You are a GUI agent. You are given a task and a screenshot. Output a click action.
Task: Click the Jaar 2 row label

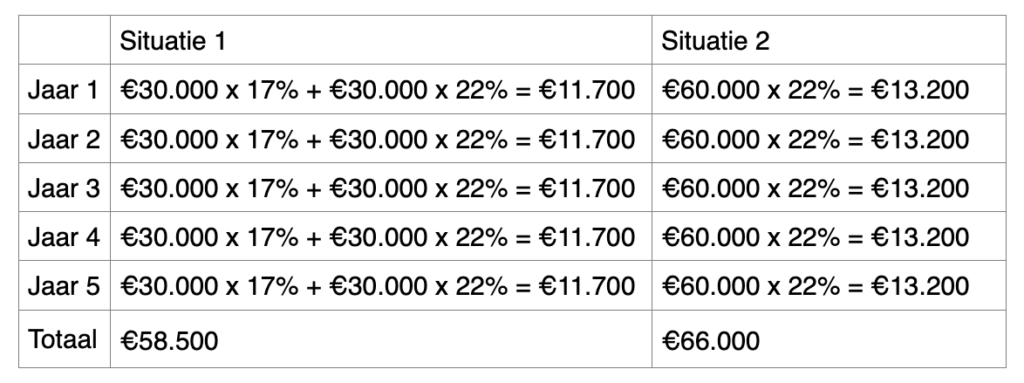click(64, 138)
